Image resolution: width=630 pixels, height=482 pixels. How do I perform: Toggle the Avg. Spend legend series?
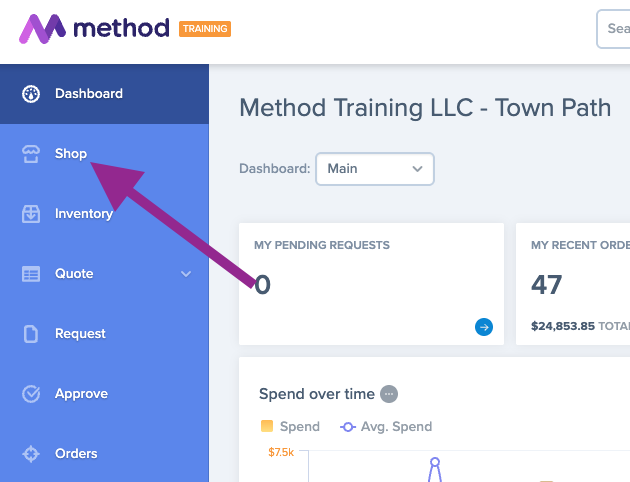pyautogui.click(x=386, y=426)
